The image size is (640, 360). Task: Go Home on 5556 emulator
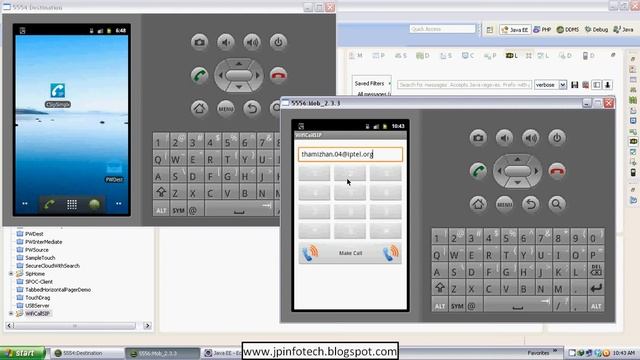coord(478,204)
